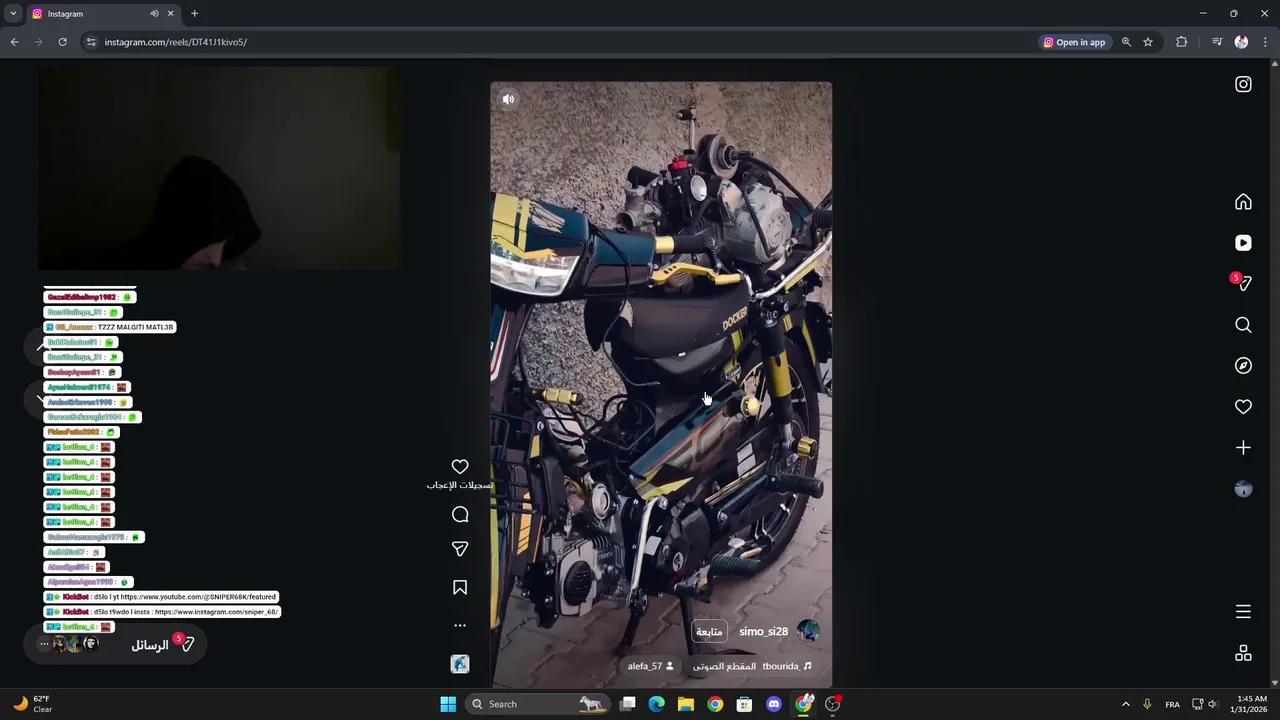Click the share paper-plane icon
The height and width of the screenshot is (720, 1280).
point(460,548)
